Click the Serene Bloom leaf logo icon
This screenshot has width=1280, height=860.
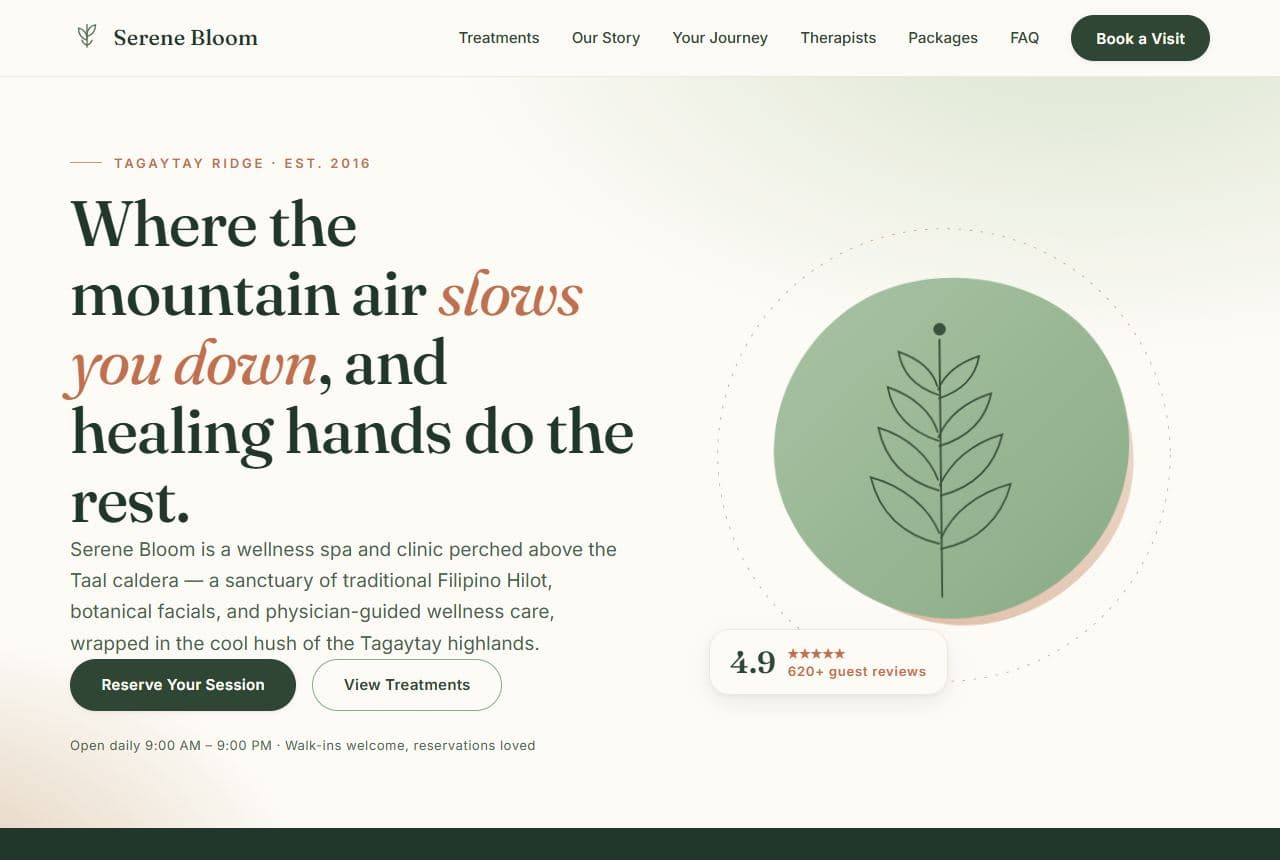point(87,37)
